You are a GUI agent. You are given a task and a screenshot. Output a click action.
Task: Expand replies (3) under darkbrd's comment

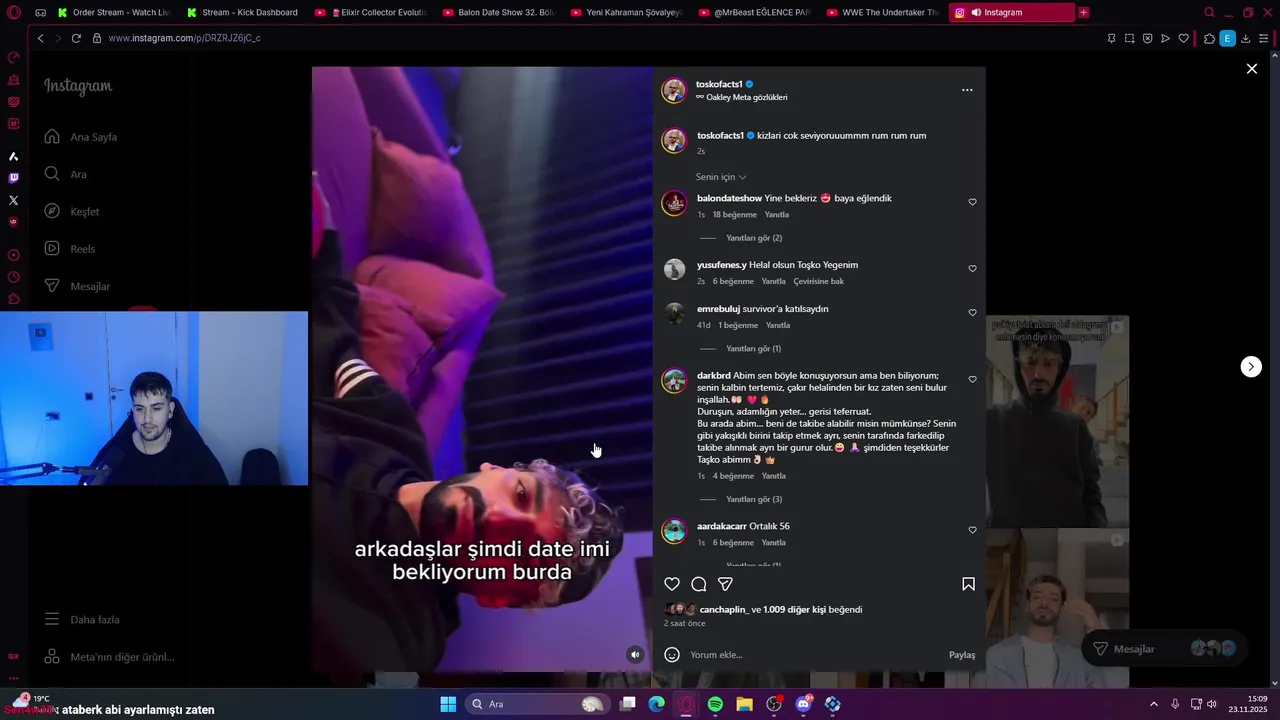pos(754,499)
